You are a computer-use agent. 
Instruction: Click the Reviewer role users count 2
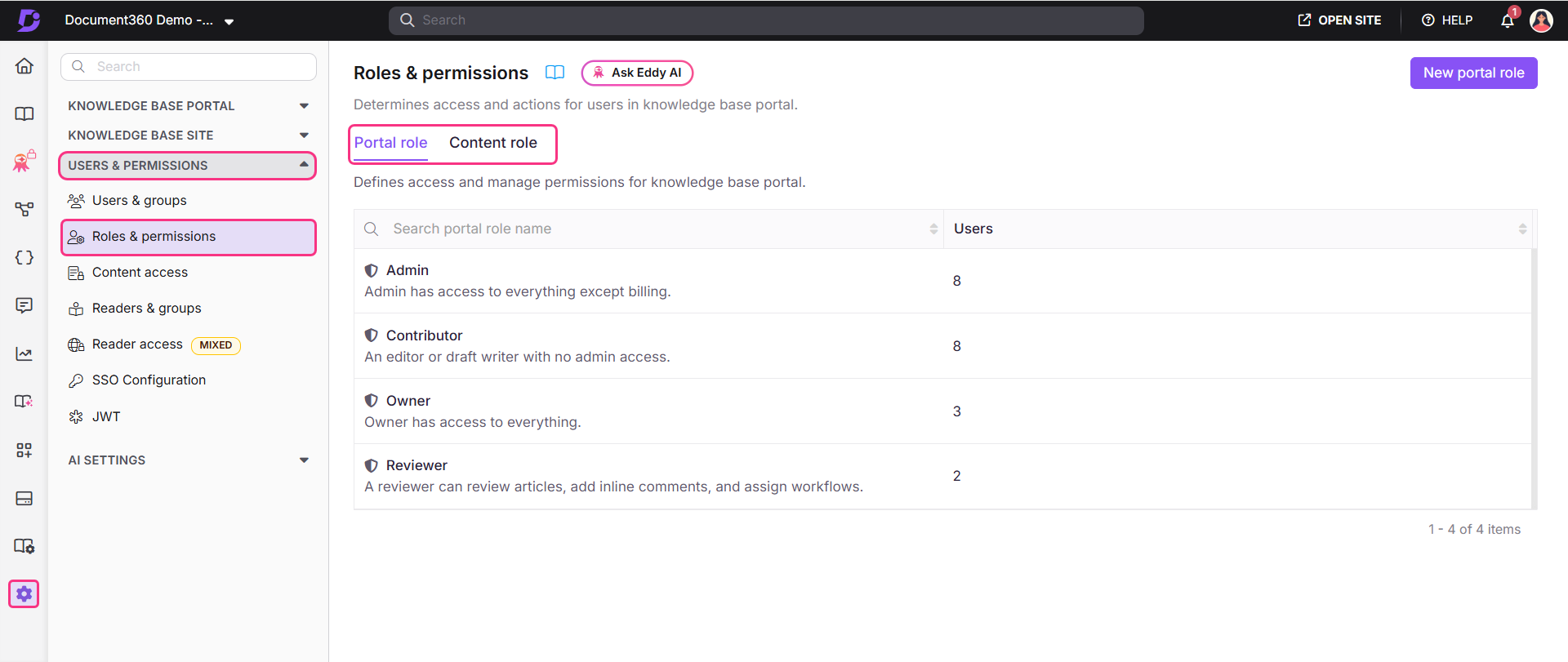[x=957, y=476]
